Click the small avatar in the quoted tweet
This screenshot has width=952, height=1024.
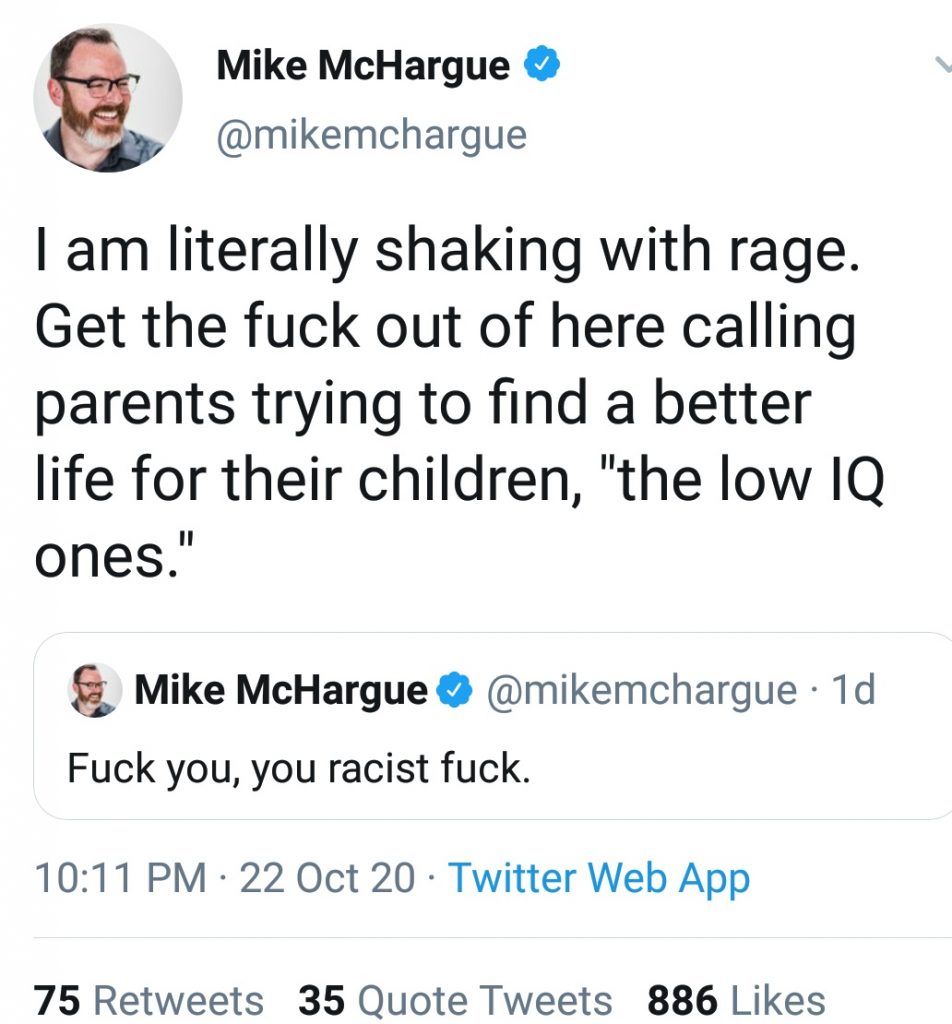point(94,690)
